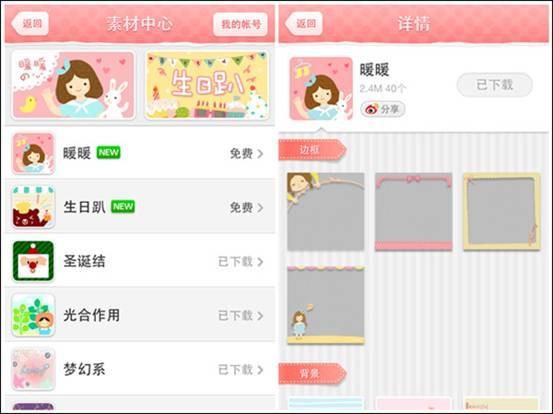Choose the yellow border frame thumbnail
Image resolution: width=553 pixels, height=414 pixels.
502,212
